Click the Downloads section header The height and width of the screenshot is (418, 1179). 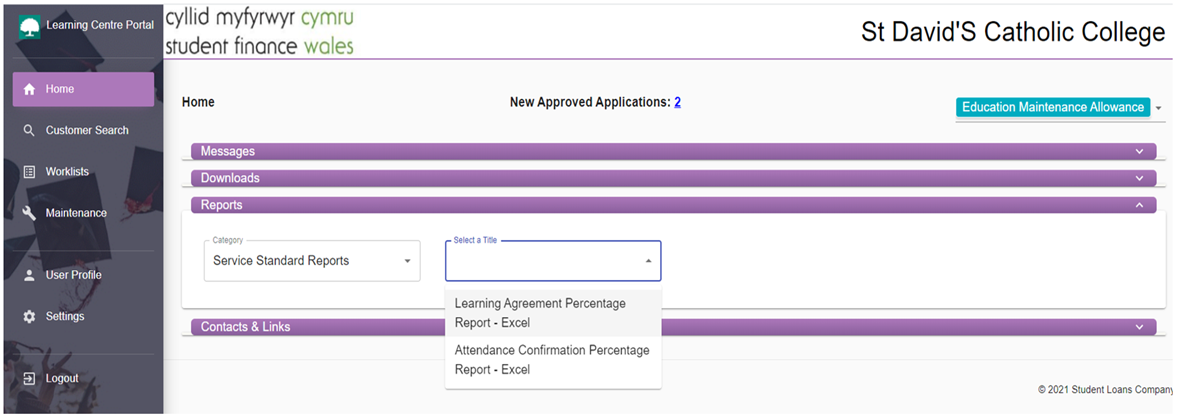(x=674, y=179)
